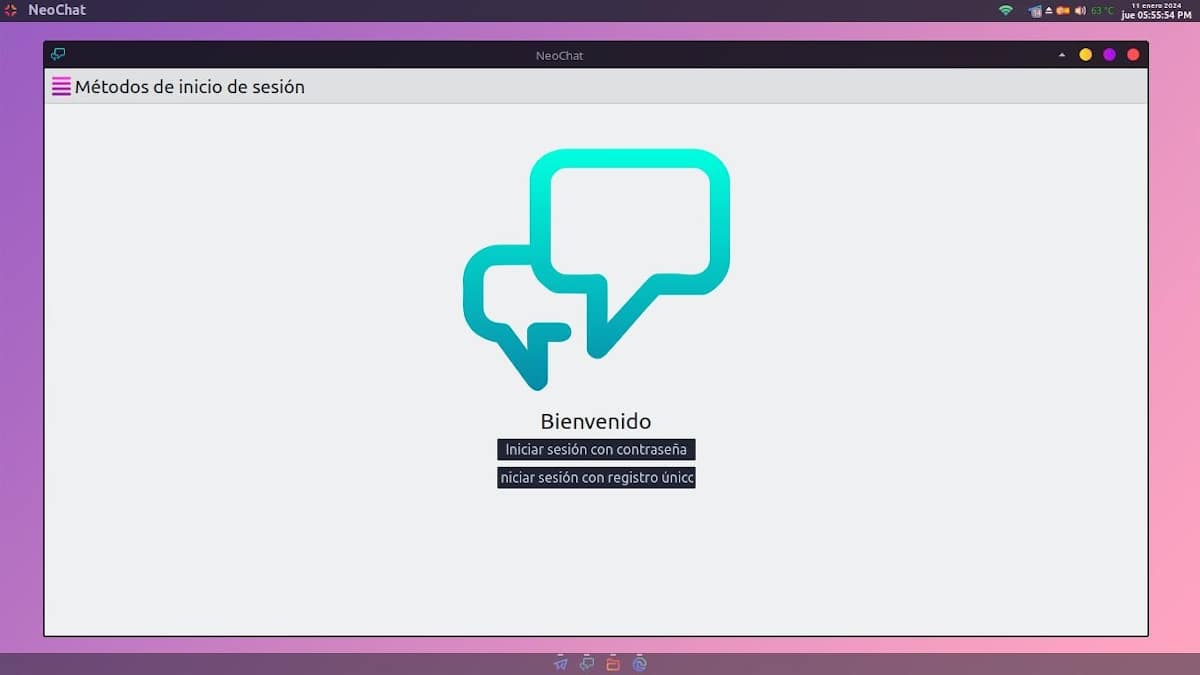Click the clock showing jue 05:55:54 PM
This screenshot has height=675, width=1200.
click(1155, 12)
